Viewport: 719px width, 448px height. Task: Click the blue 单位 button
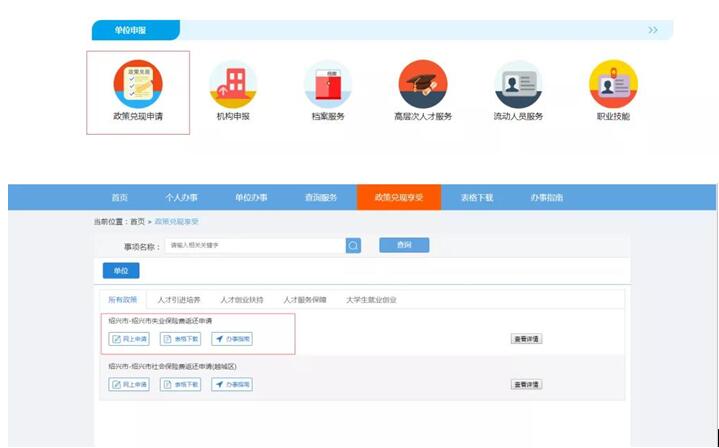(x=121, y=271)
